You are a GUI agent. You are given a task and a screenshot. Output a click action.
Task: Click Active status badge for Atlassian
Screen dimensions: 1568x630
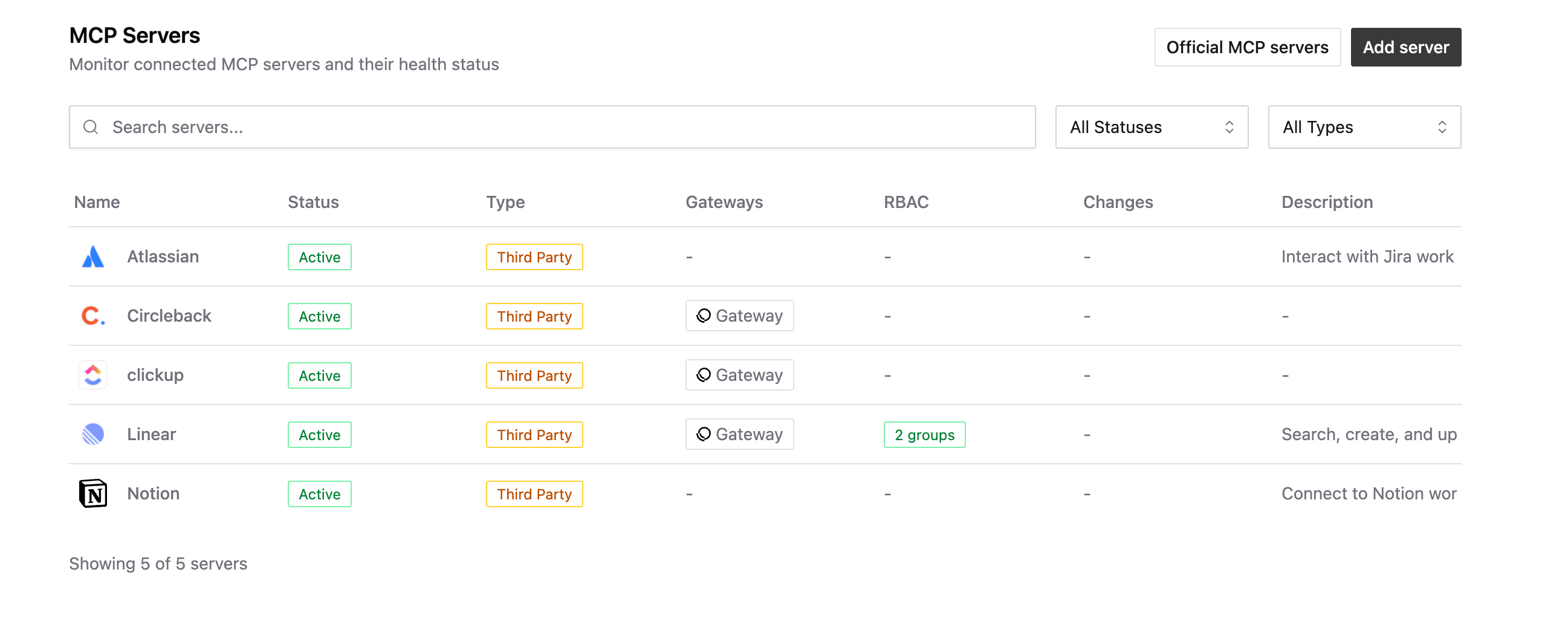click(319, 258)
